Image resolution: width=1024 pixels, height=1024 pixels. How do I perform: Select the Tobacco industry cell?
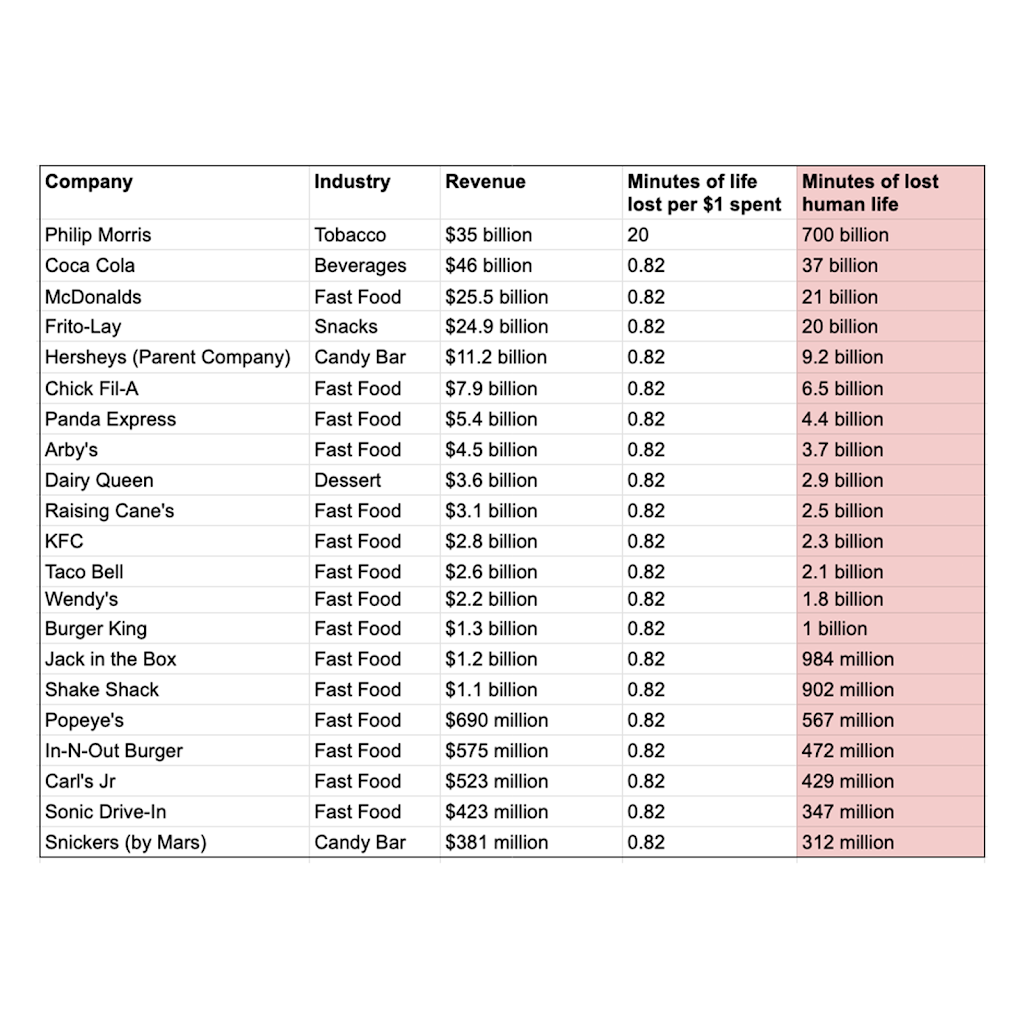click(x=374, y=234)
